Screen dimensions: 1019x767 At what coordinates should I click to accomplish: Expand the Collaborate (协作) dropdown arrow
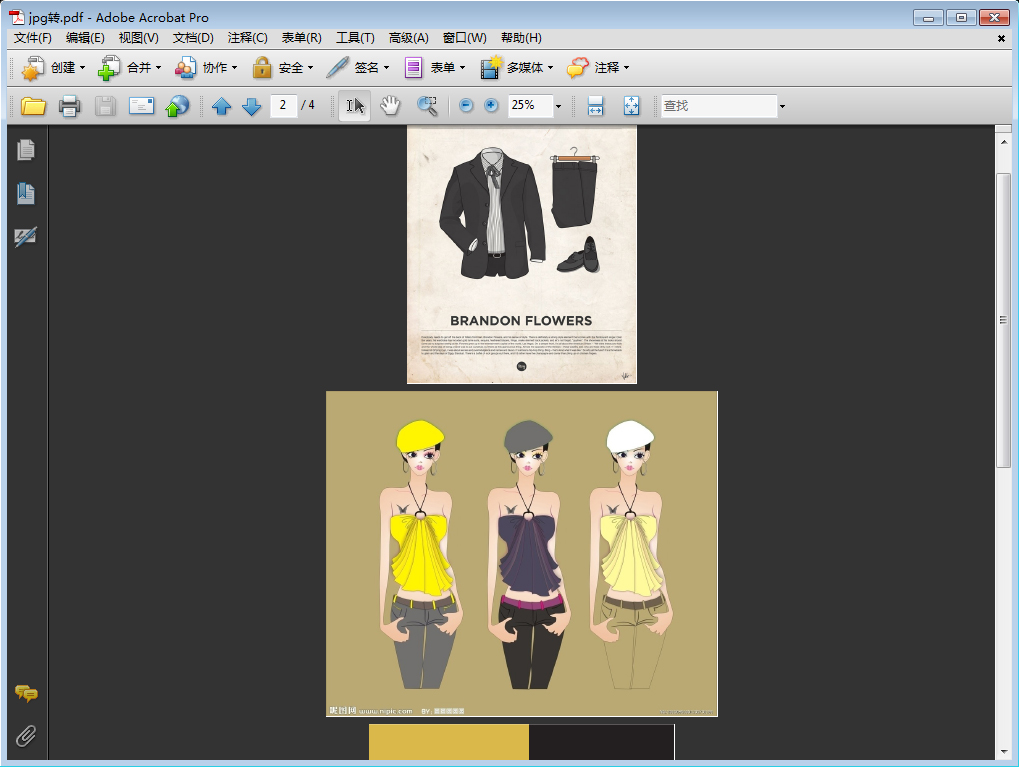235,68
